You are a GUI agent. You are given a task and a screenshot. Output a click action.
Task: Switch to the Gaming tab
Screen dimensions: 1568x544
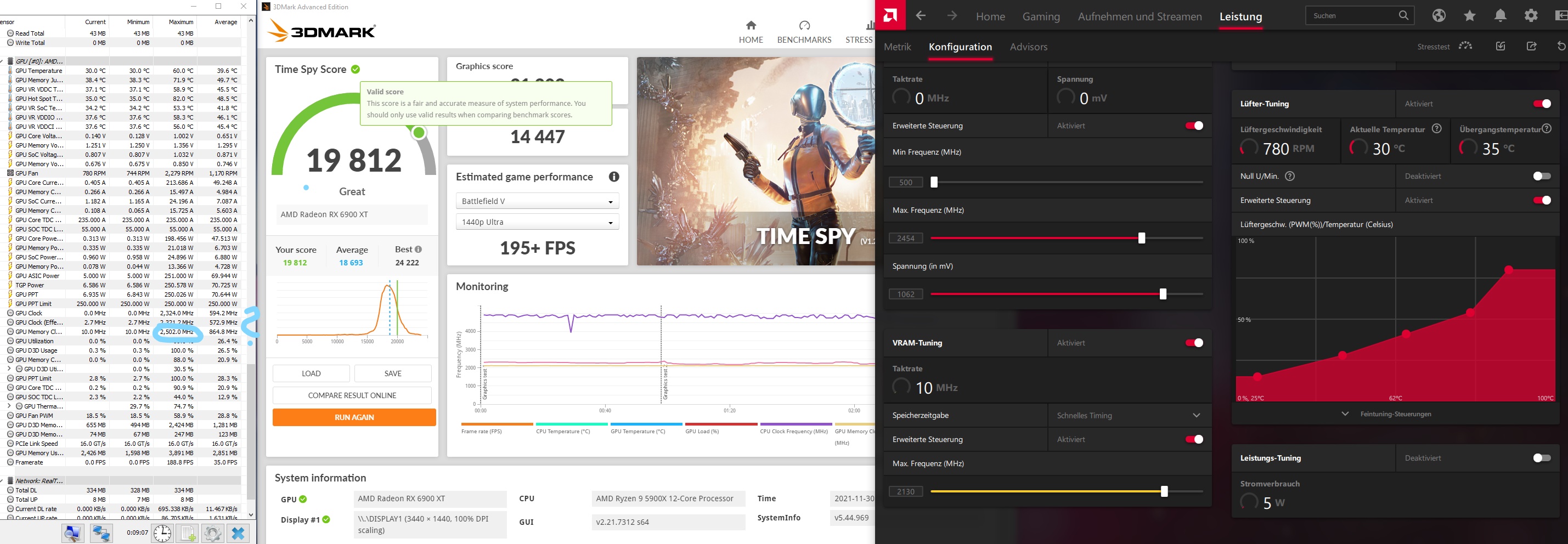click(1041, 16)
